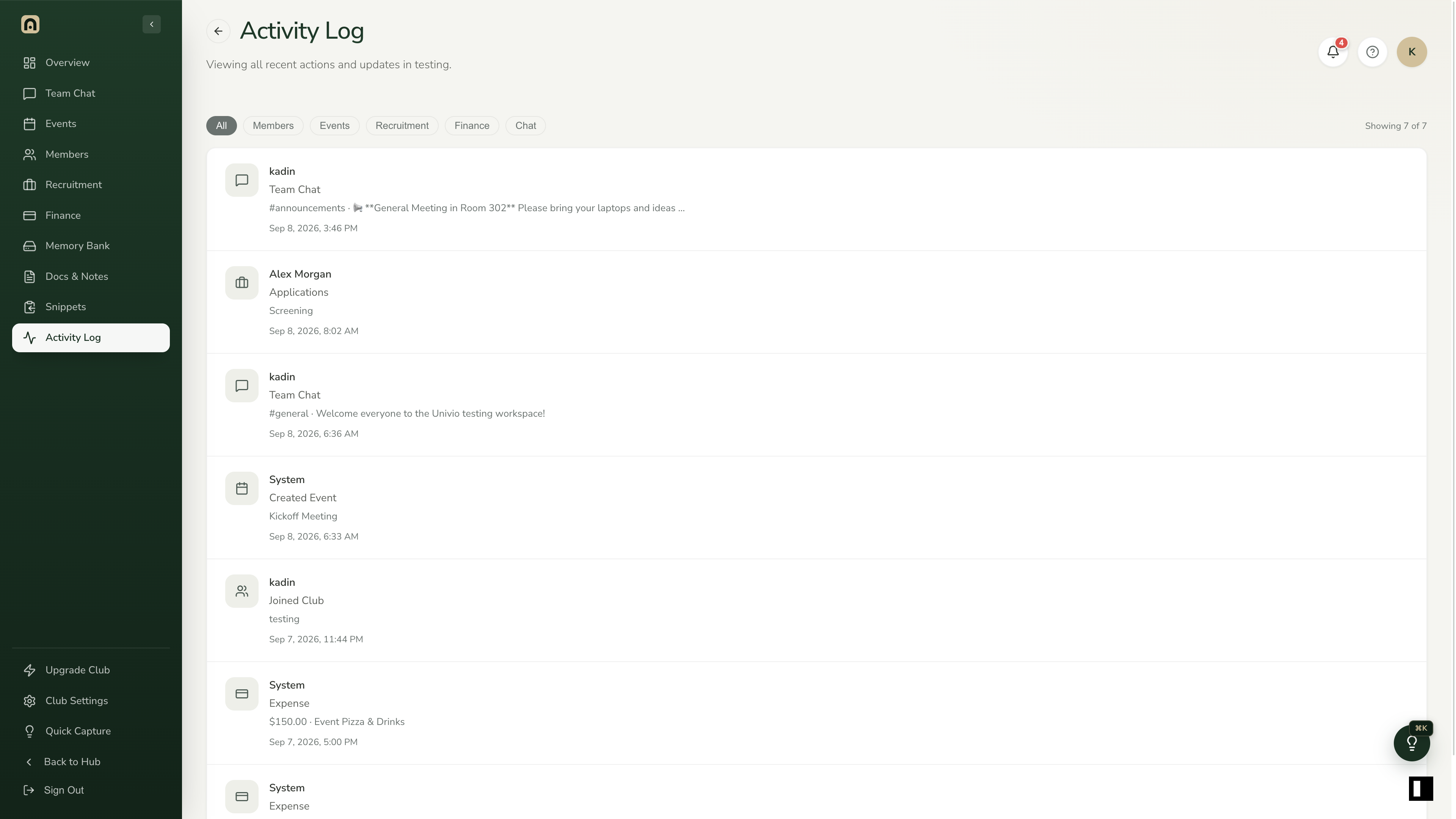The width and height of the screenshot is (1456, 819).
Task: Open the K user avatar menu
Action: pos(1412,52)
